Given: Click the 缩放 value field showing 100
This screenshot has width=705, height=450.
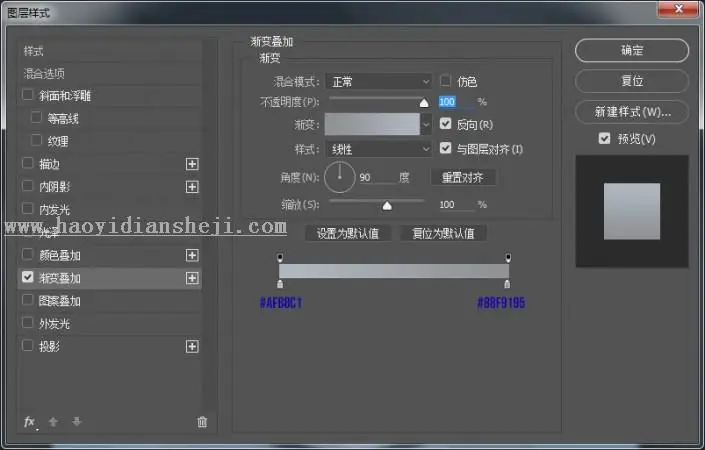Looking at the screenshot, I should pos(455,205).
